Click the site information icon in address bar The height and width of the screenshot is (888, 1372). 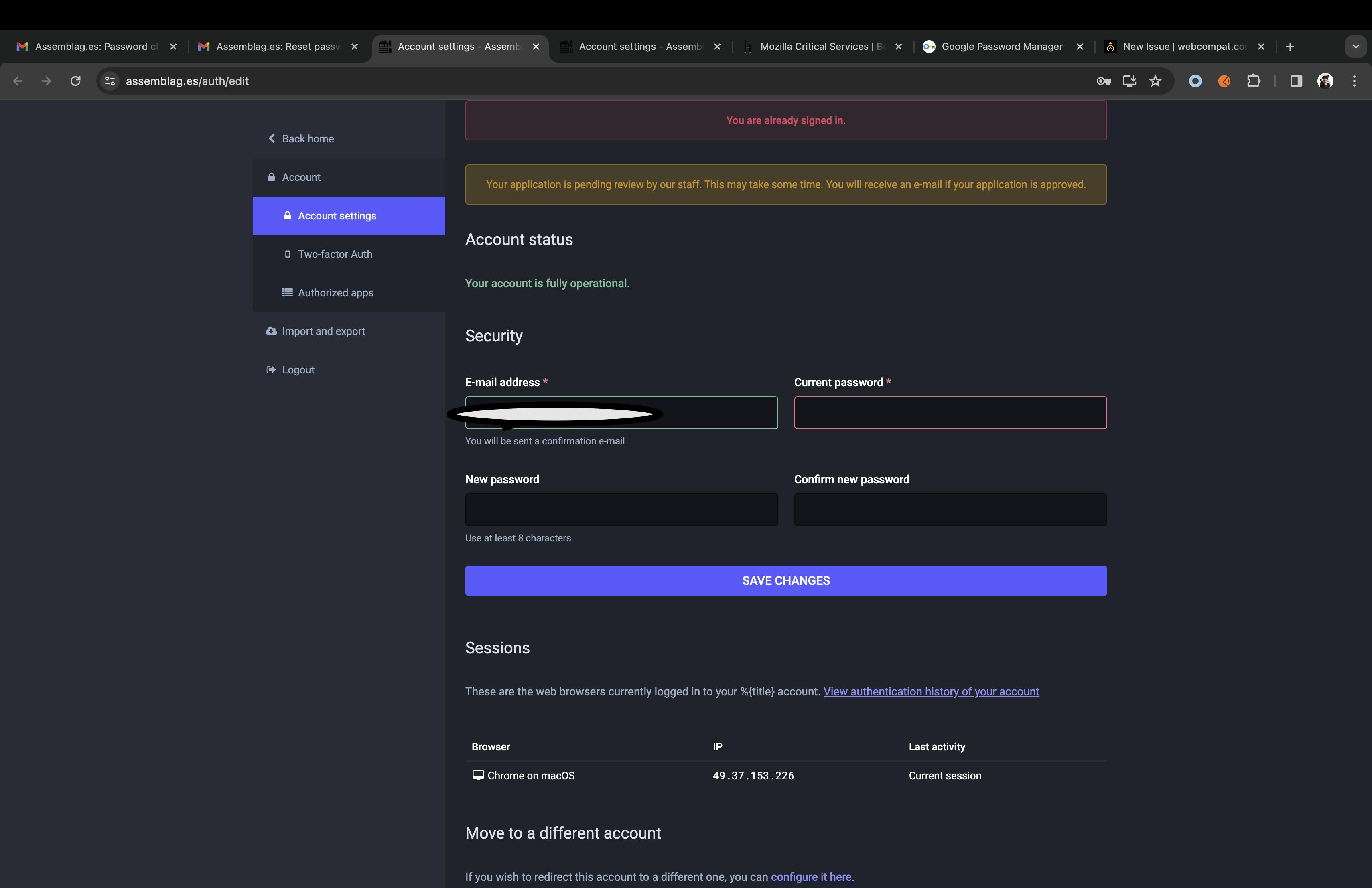[109, 81]
